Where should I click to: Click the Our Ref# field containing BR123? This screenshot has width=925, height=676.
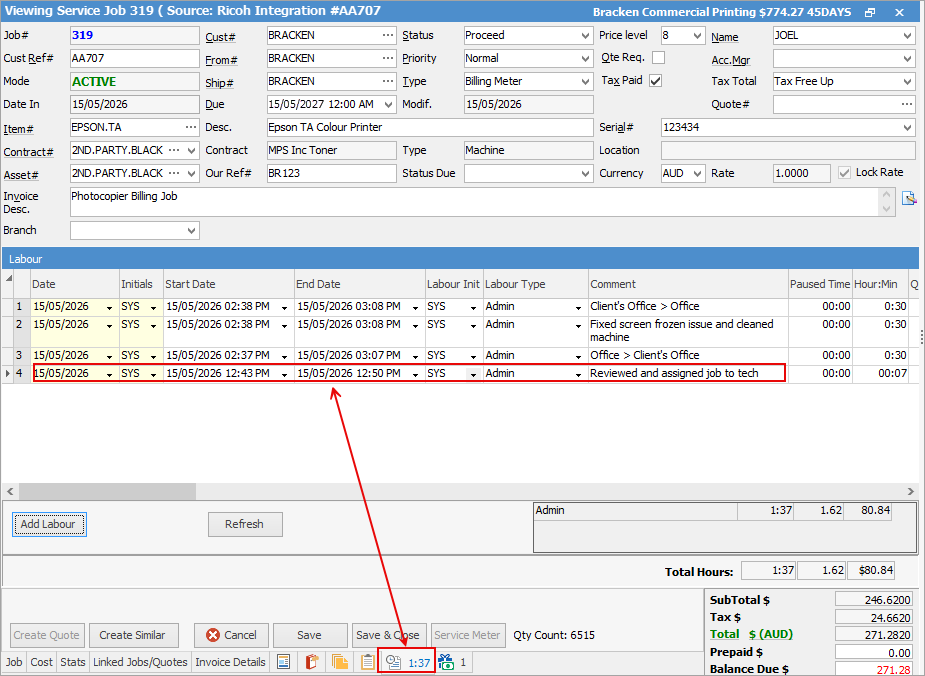pos(332,173)
